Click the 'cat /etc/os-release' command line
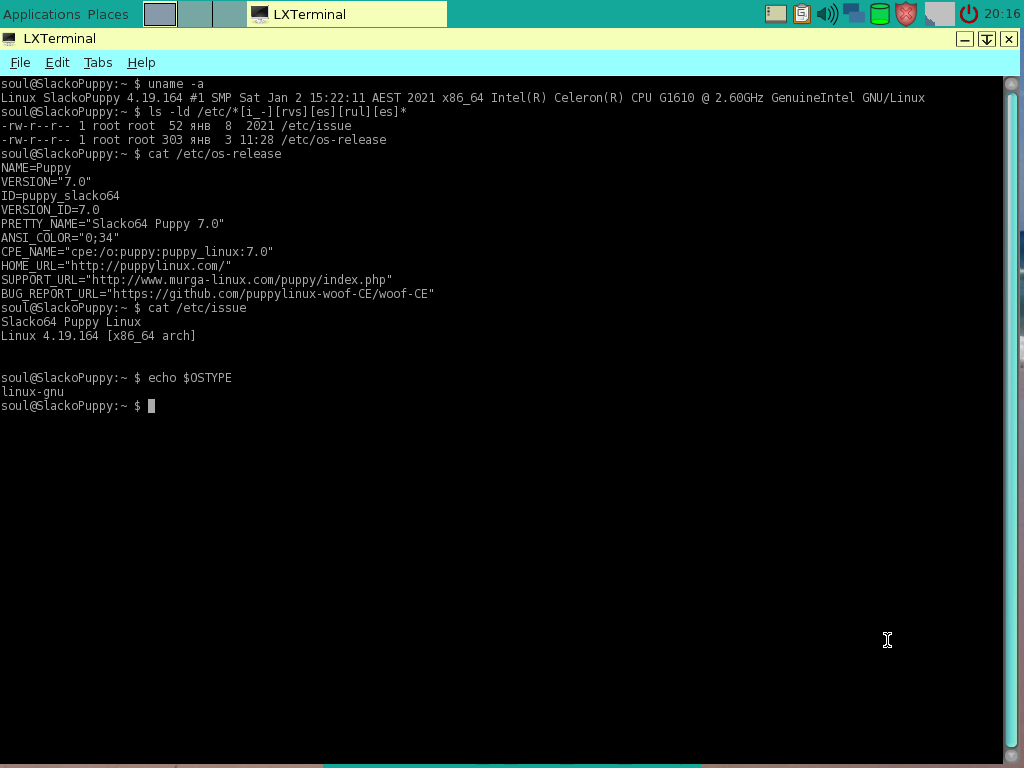Image resolution: width=1024 pixels, height=768 pixels. 141,153
